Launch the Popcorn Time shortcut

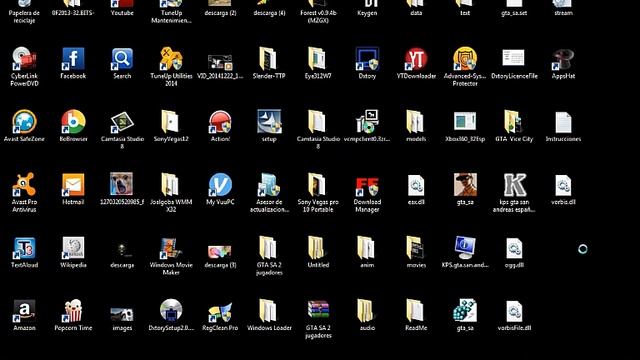pos(73,311)
